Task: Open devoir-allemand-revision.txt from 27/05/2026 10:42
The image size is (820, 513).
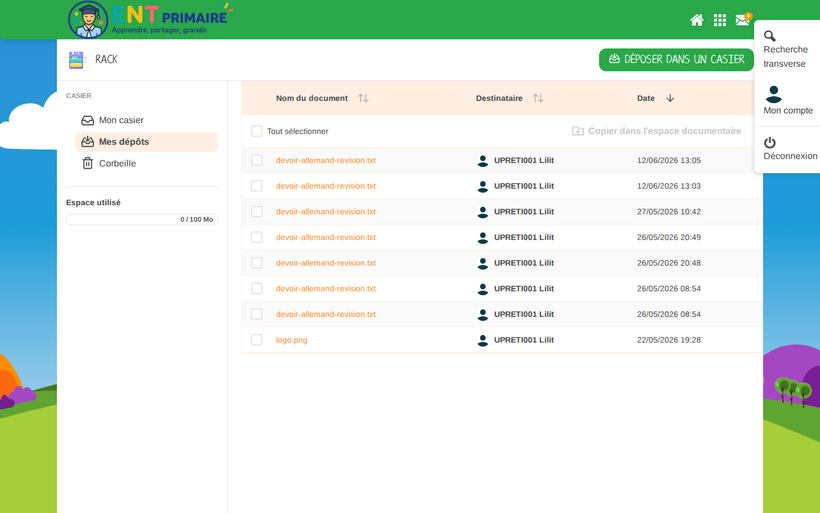Action: pyautogui.click(x=326, y=212)
